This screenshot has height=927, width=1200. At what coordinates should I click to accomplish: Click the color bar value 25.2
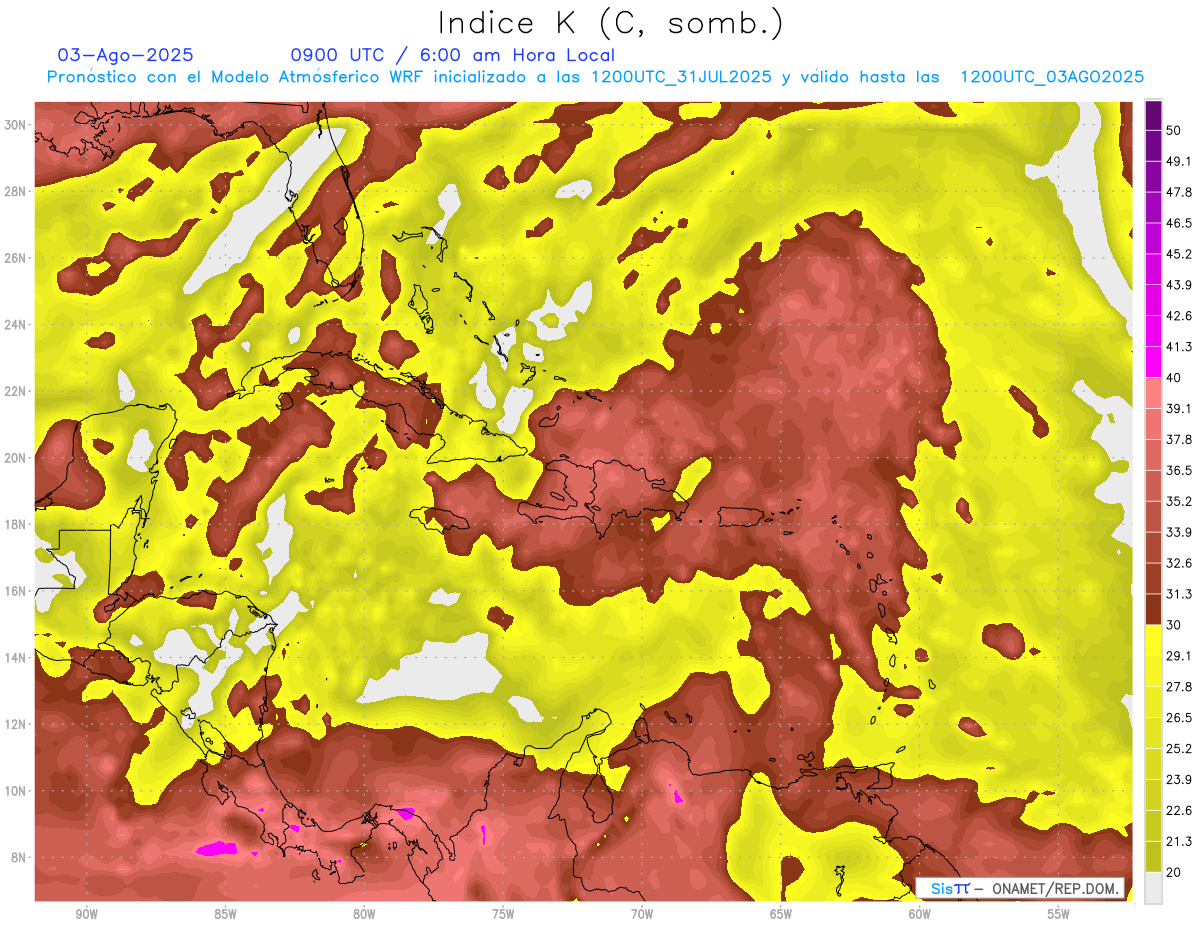click(1178, 749)
